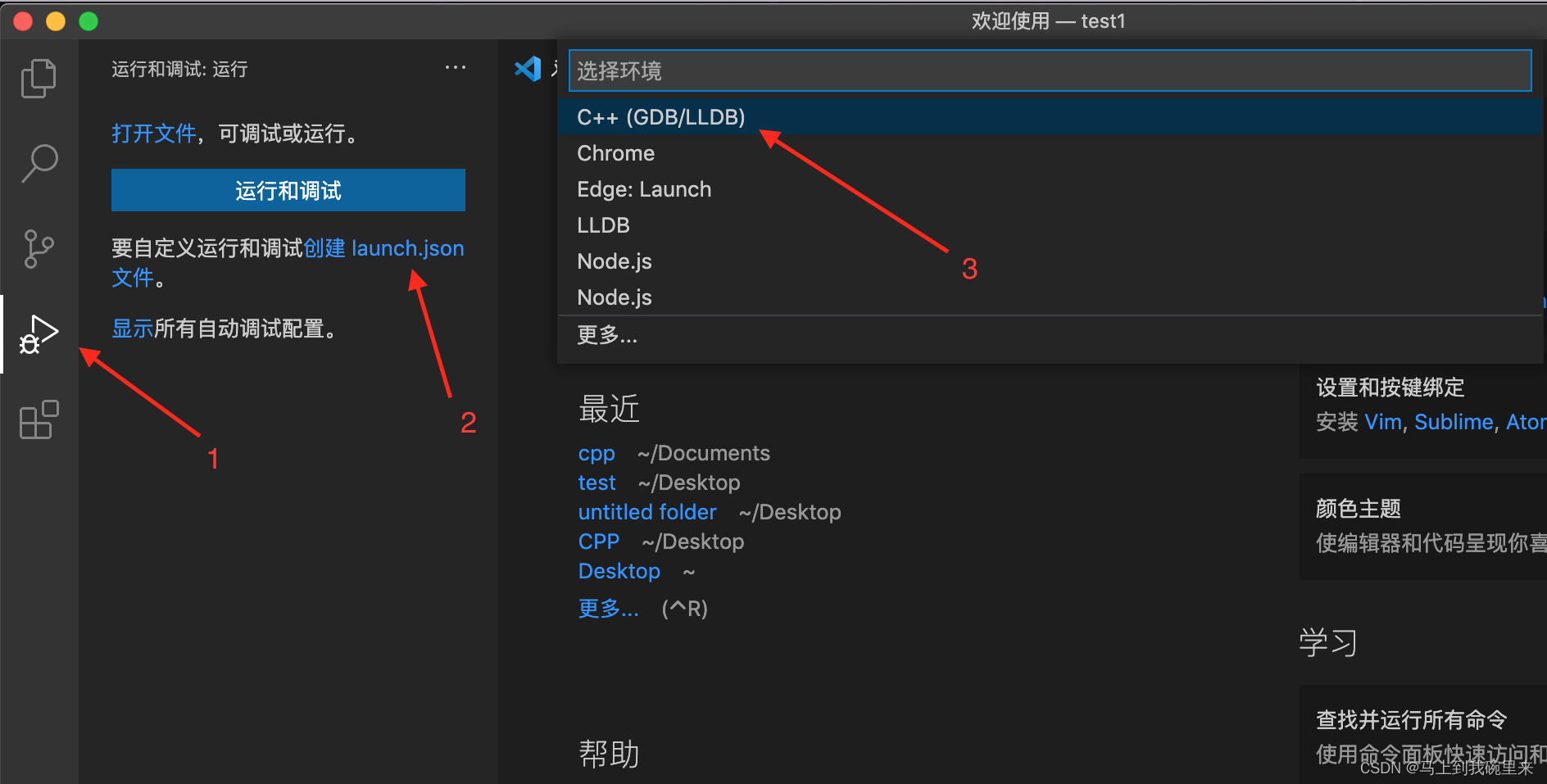Open recent folder CPP on Desktop

pos(599,542)
